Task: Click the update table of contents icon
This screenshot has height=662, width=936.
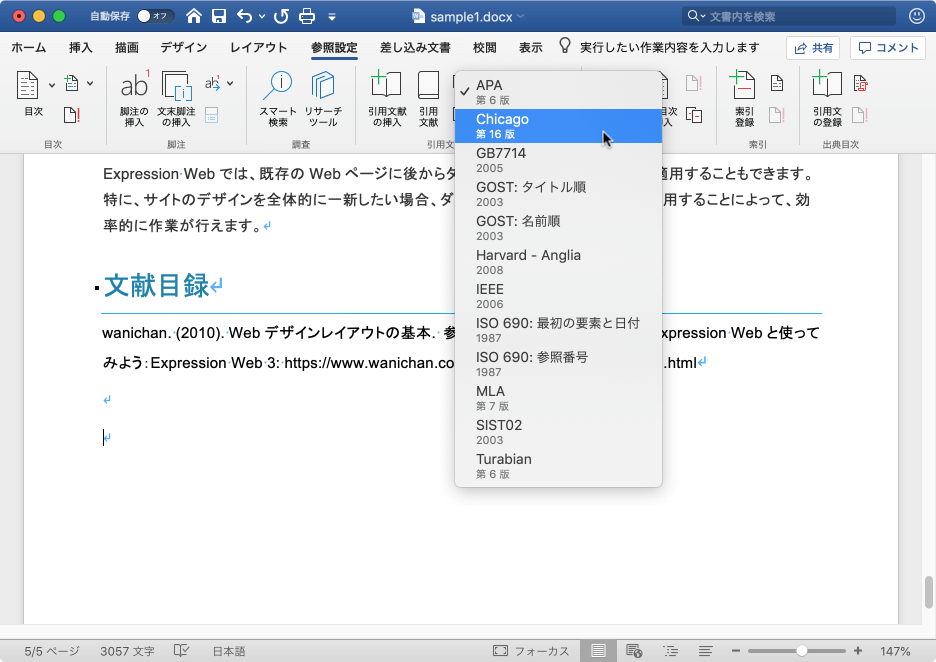Action: coord(72,115)
